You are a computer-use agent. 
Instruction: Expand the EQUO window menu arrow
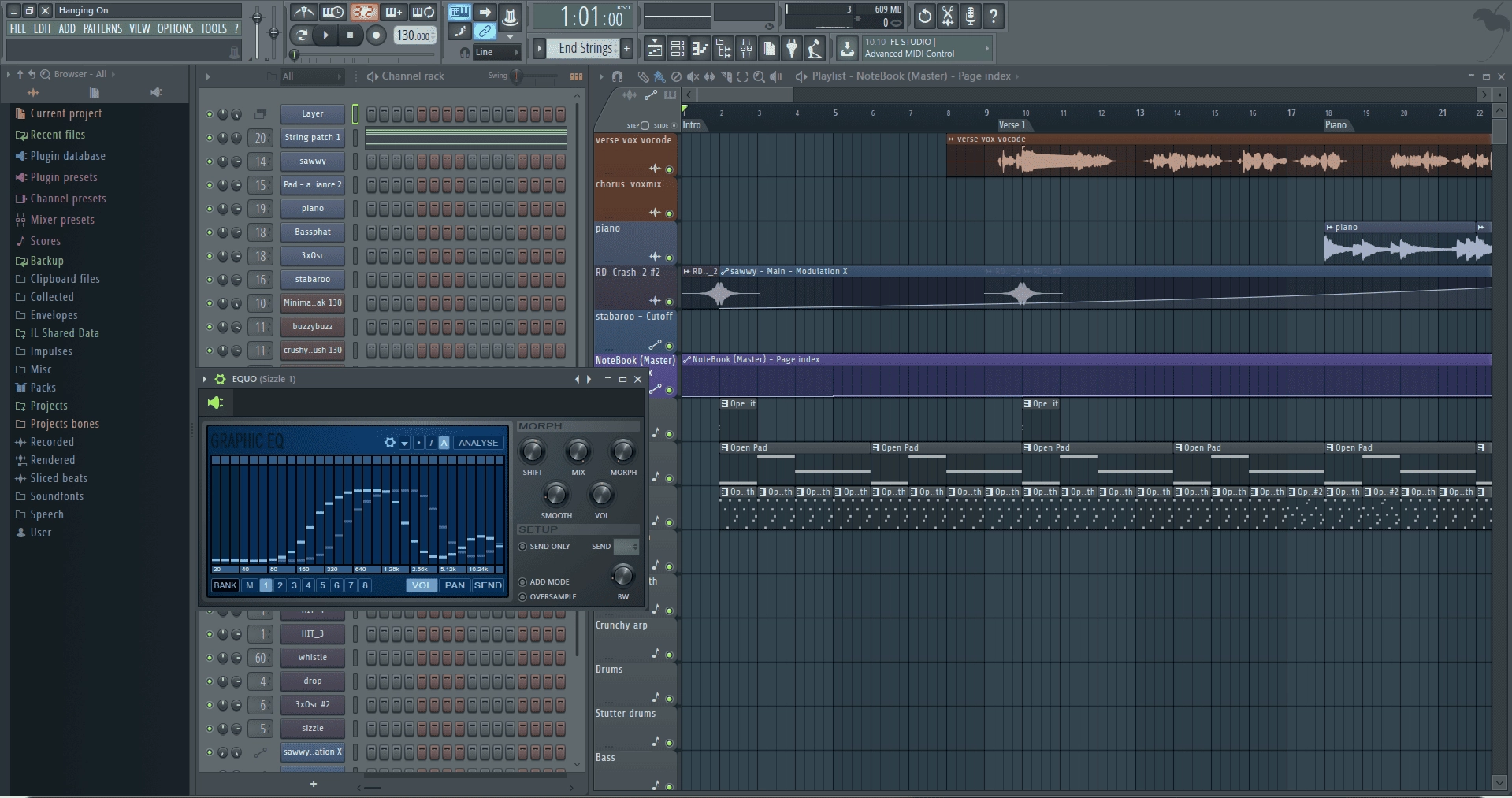pyautogui.click(x=205, y=379)
